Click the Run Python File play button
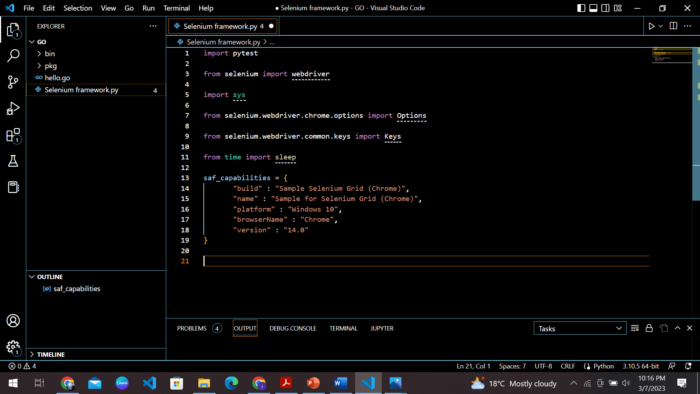 (651, 26)
